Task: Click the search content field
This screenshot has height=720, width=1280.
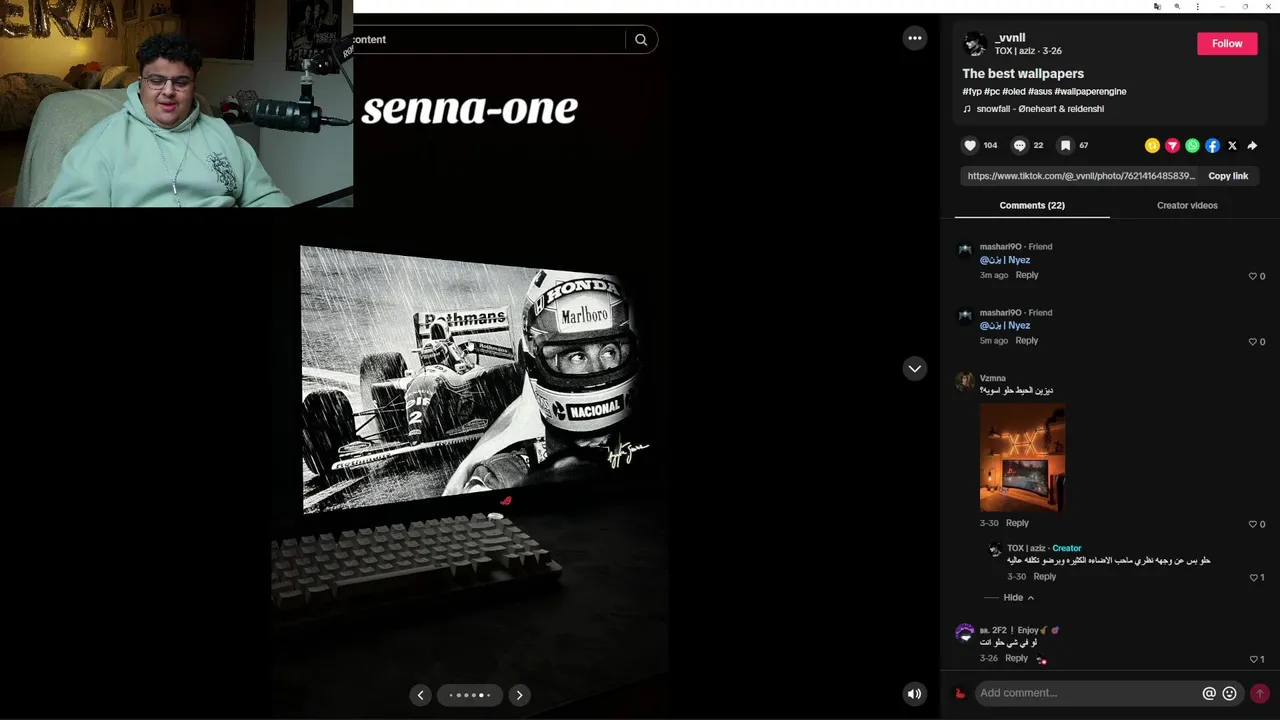Action: [488, 40]
